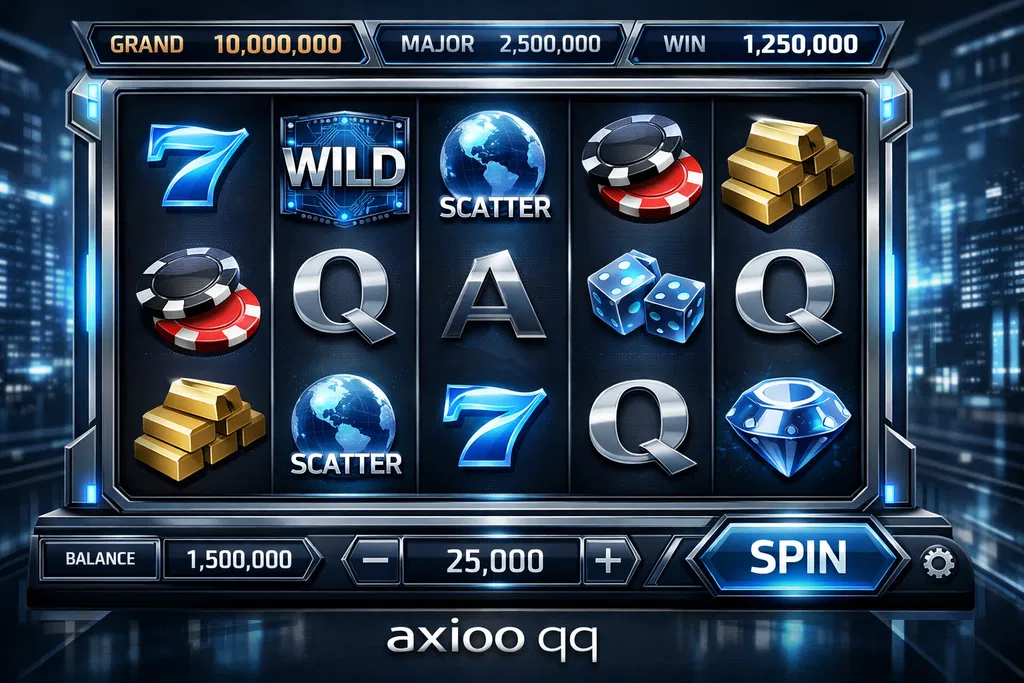Open the MAJOR jackpot panel

point(500,44)
